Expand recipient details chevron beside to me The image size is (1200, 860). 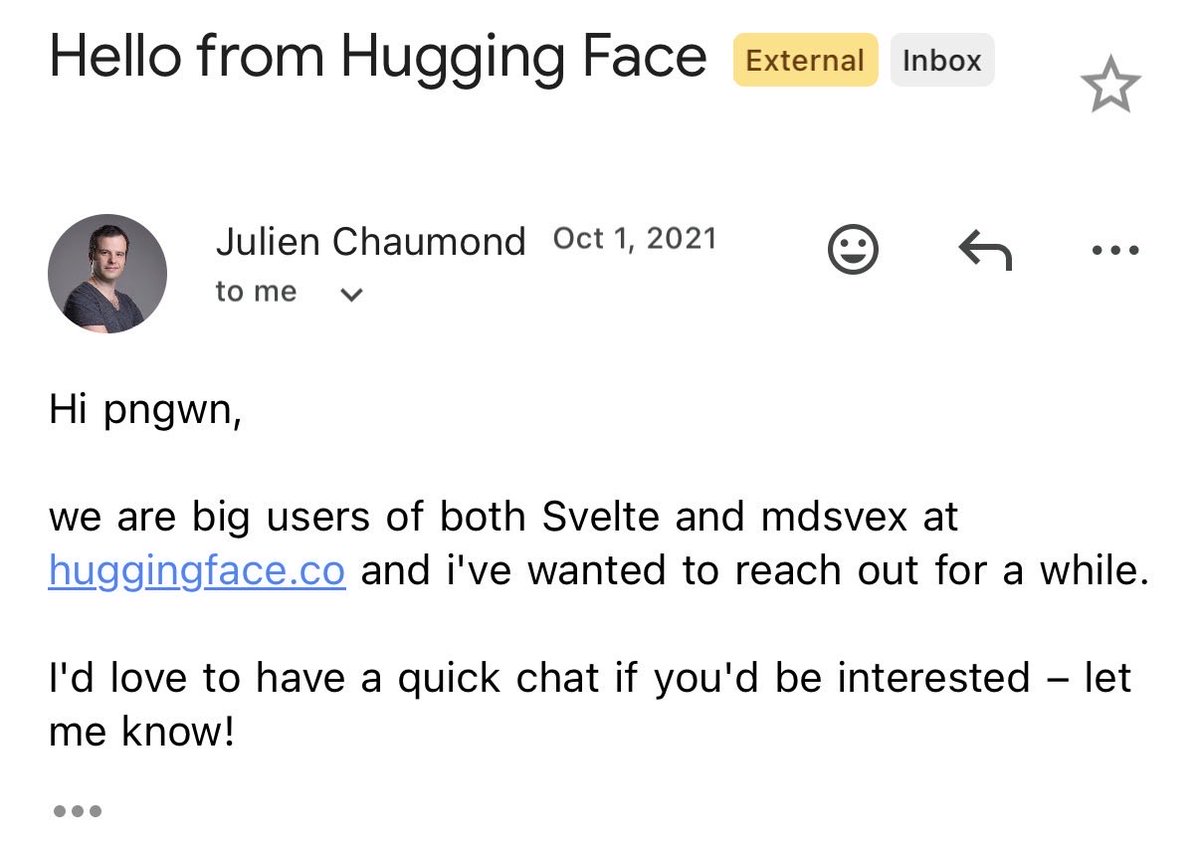(x=351, y=295)
